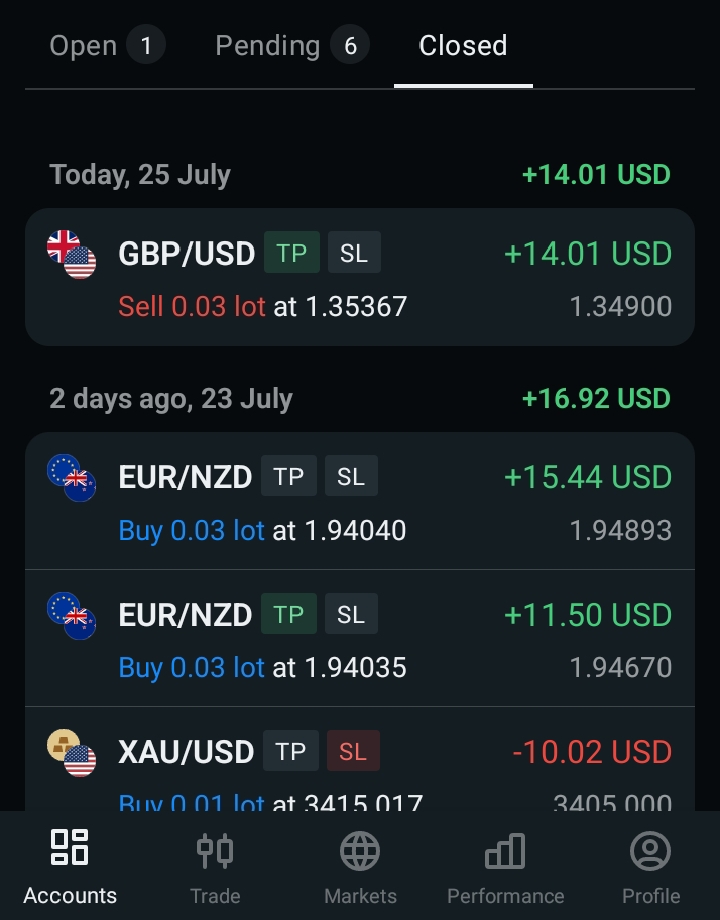
Task: Switch to the Open tab
Action: click(x=107, y=46)
